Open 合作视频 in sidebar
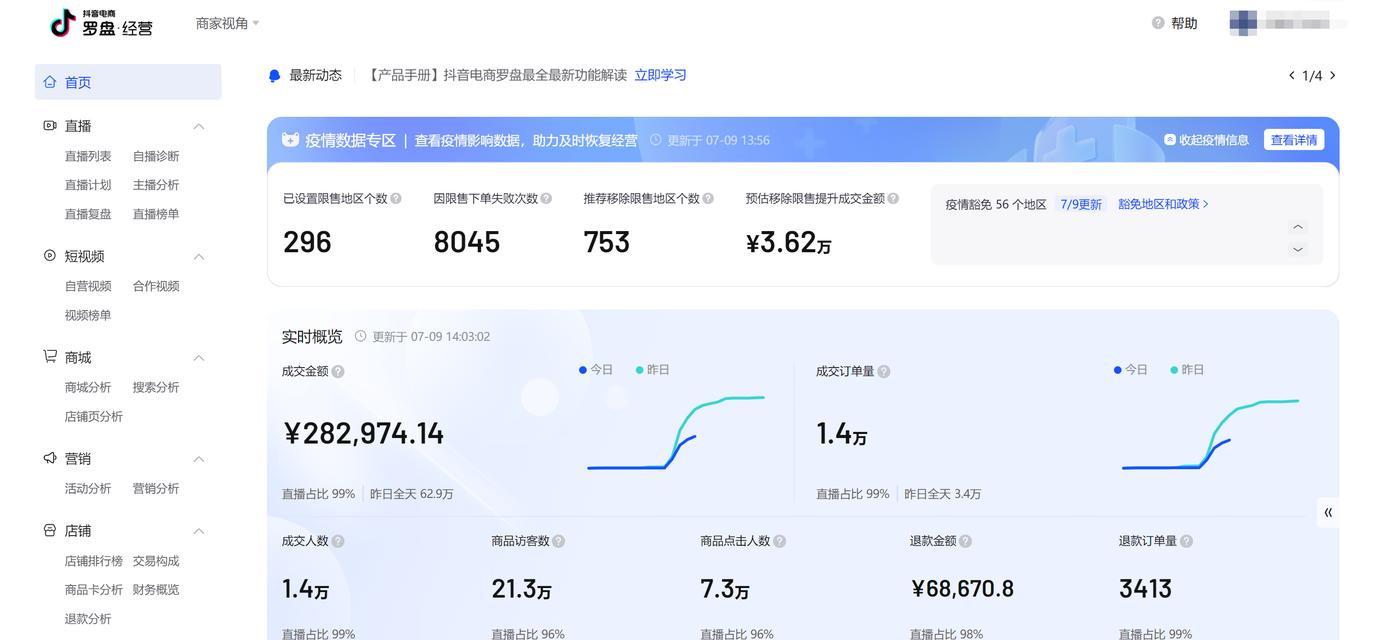Viewport: 1399px width, 640px height. pyautogui.click(x=156, y=286)
